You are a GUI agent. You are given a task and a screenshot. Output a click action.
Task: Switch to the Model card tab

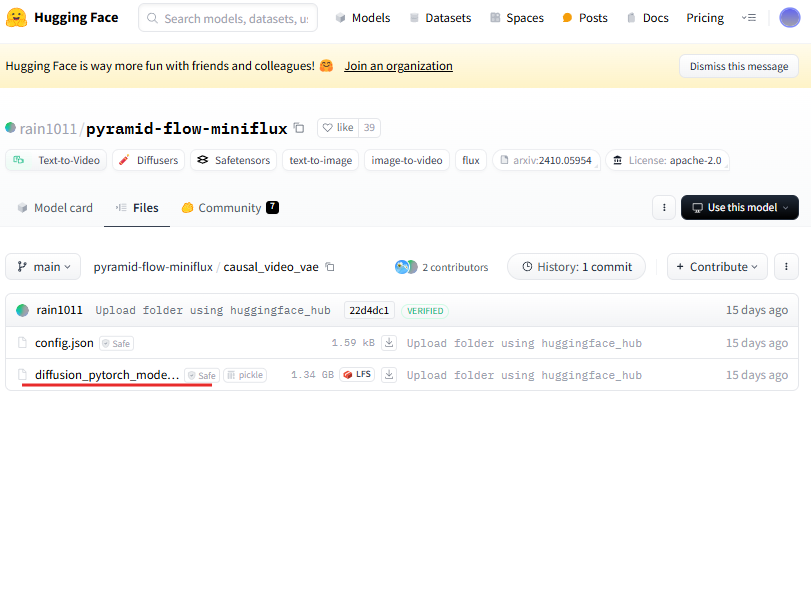[54, 208]
